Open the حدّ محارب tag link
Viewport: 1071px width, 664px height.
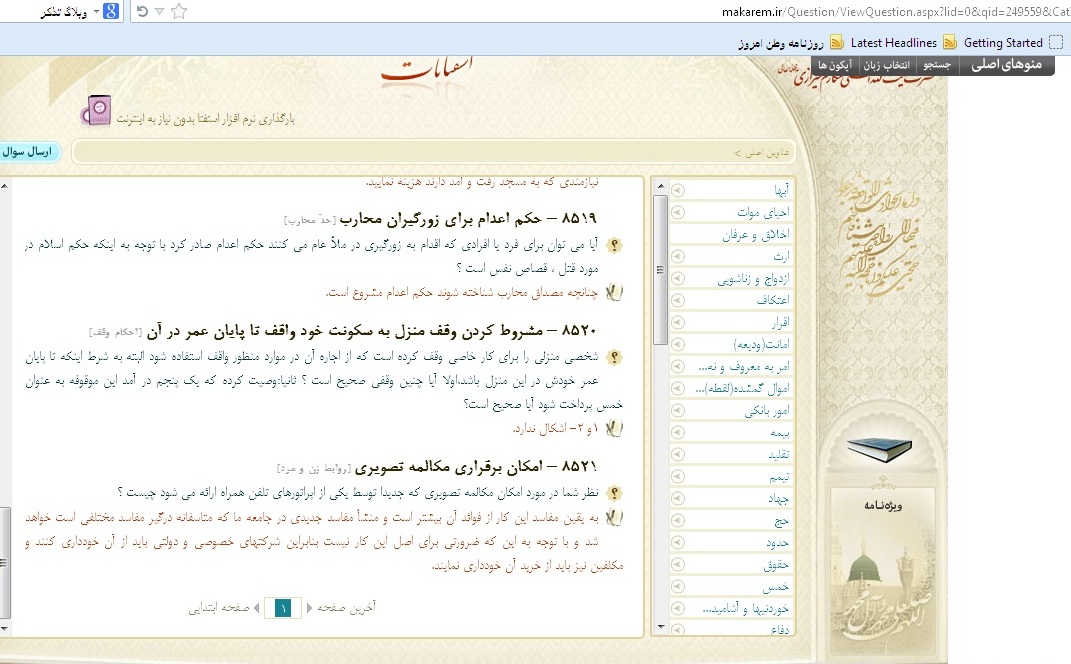tap(310, 220)
